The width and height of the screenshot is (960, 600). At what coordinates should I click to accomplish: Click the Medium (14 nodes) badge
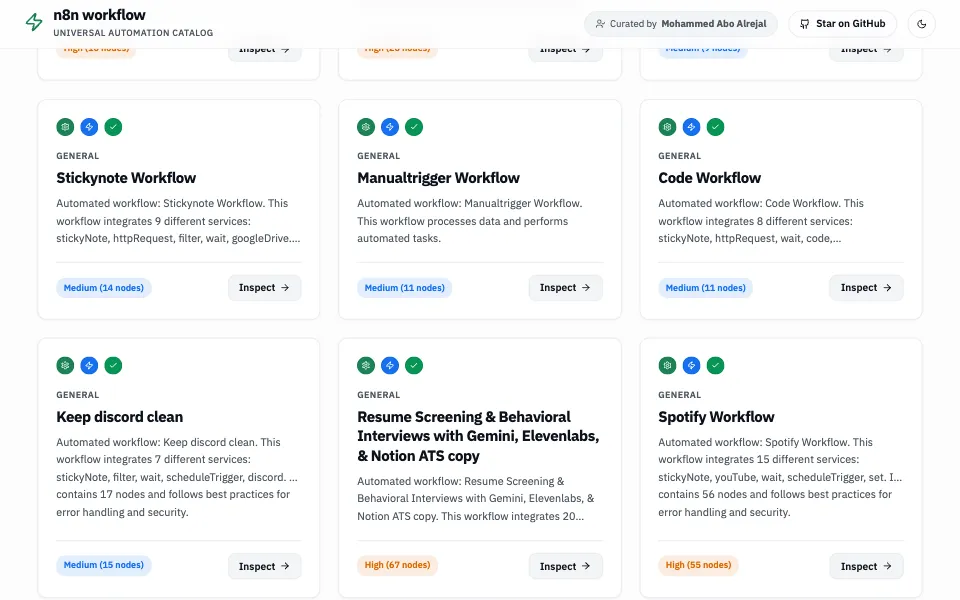point(103,288)
